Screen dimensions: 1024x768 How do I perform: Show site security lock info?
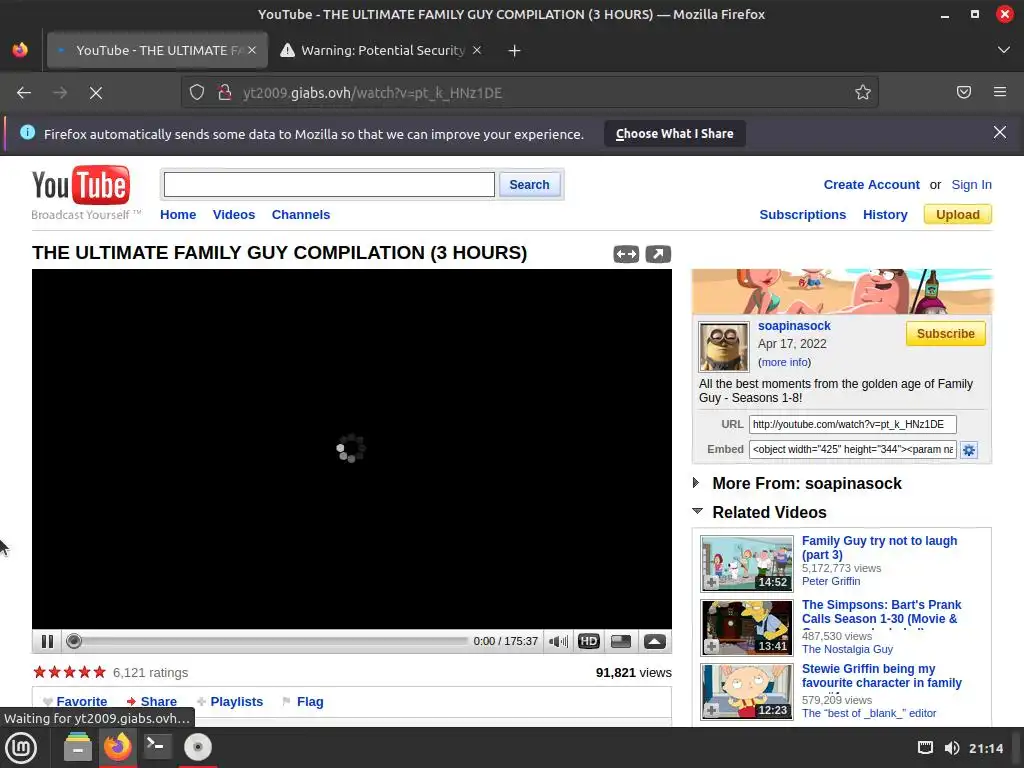[225, 93]
